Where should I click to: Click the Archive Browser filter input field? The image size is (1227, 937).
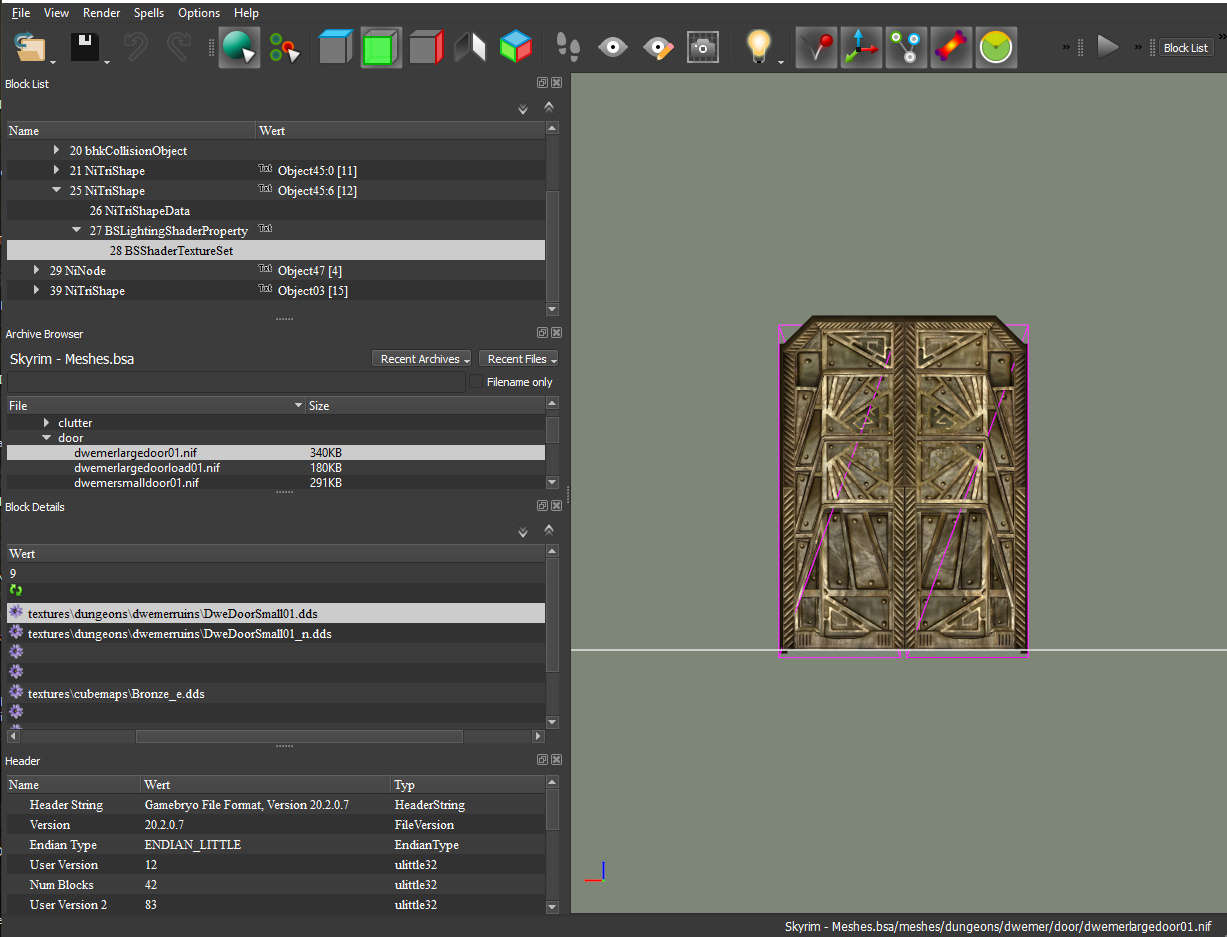[236, 382]
